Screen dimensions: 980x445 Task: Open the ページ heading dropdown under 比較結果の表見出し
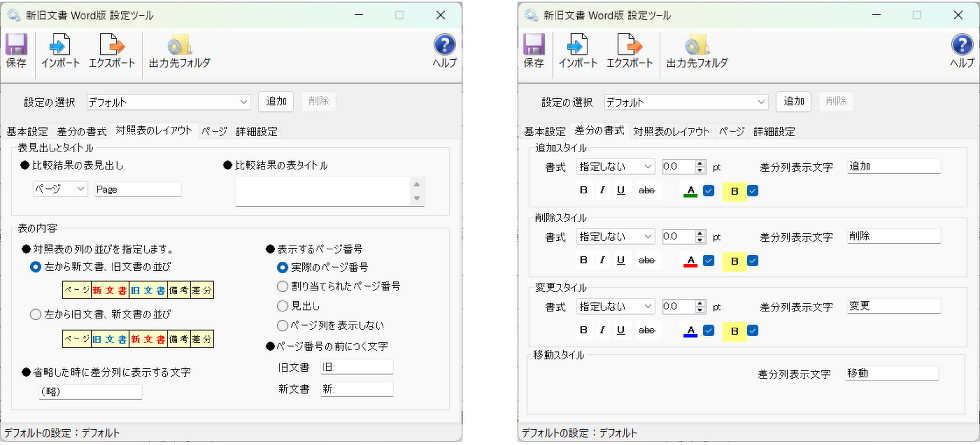[x=60, y=188]
